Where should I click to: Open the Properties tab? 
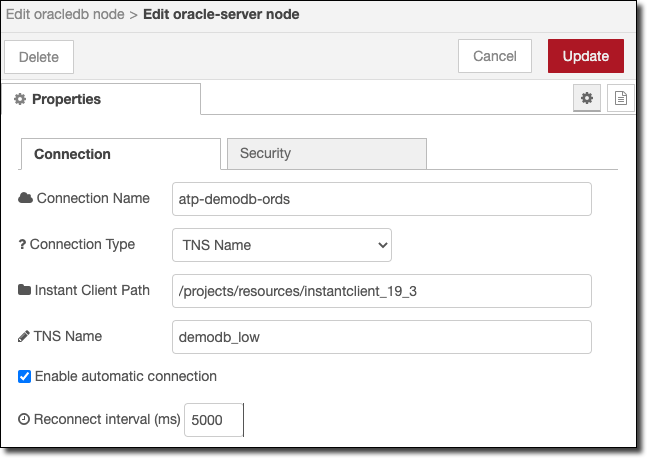(100, 99)
